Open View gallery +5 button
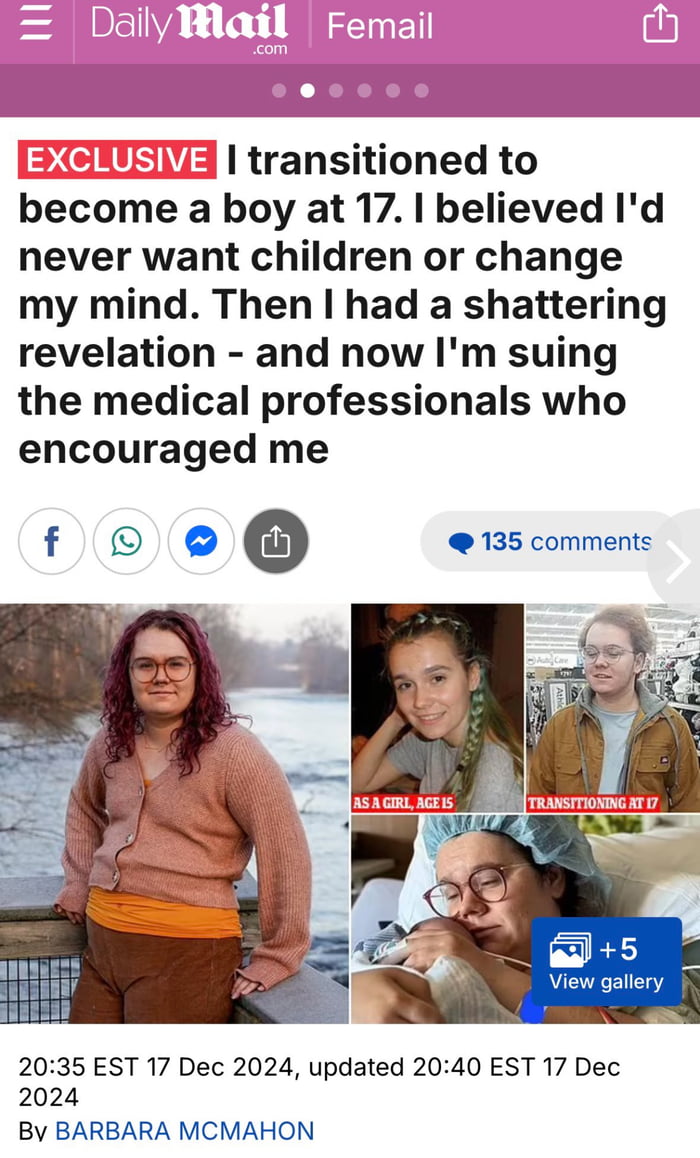The height and width of the screenshot is (1158, 700). coord(606,962)
